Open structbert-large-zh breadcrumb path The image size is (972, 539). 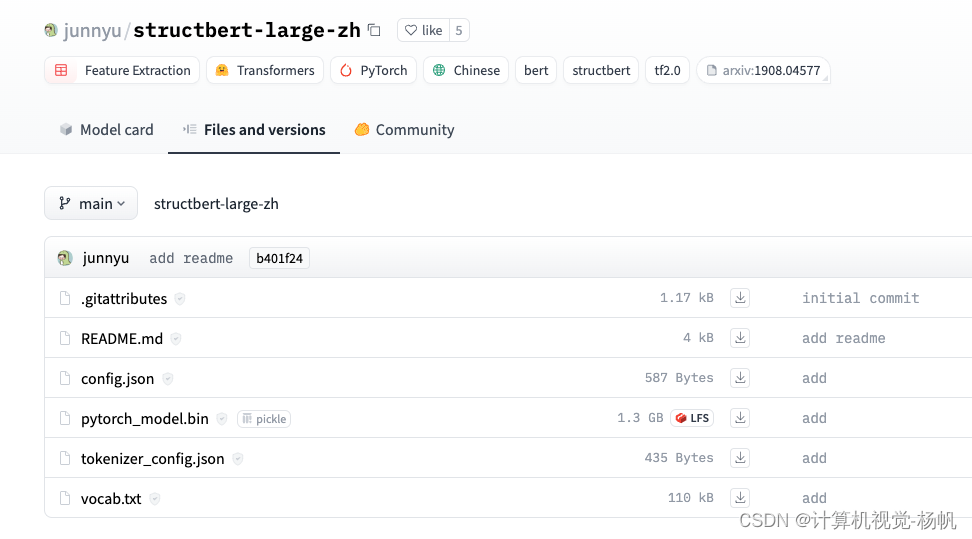[x=216, y=203]
